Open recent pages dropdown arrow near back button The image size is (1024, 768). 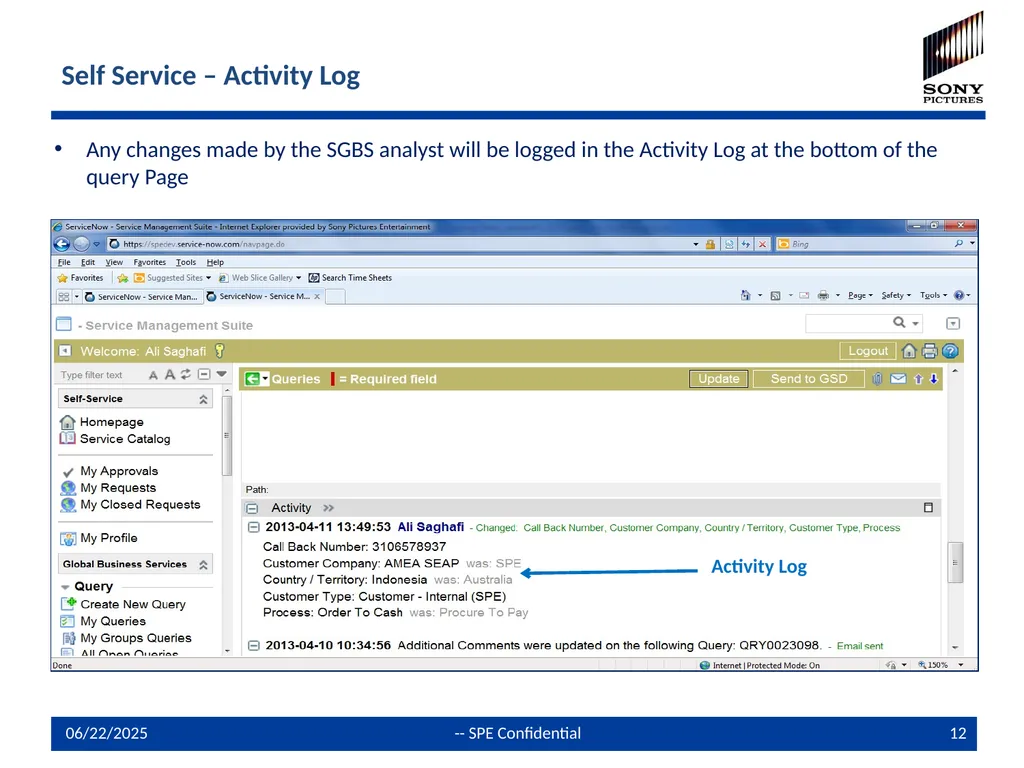coord(97,244)
